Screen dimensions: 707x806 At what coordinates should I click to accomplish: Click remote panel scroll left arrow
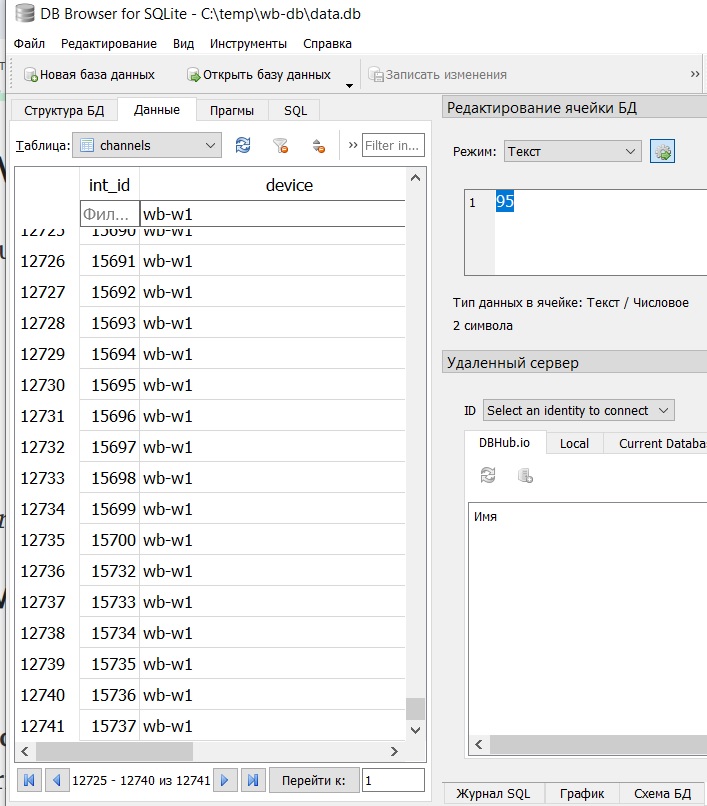[x=479, y=744]
